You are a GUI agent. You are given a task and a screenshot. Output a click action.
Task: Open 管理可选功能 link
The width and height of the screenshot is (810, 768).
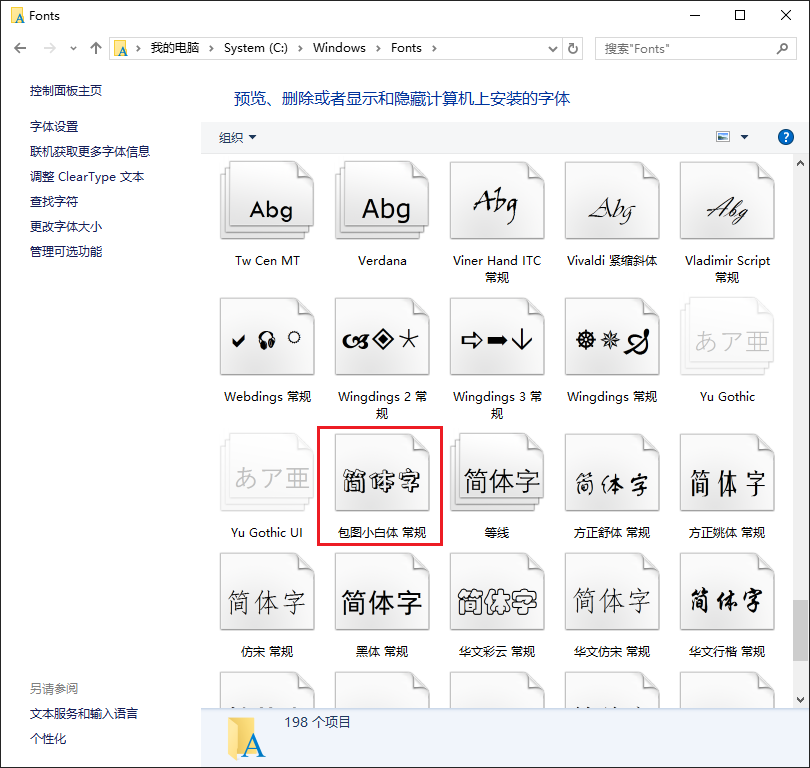click(x=66, y=252)
